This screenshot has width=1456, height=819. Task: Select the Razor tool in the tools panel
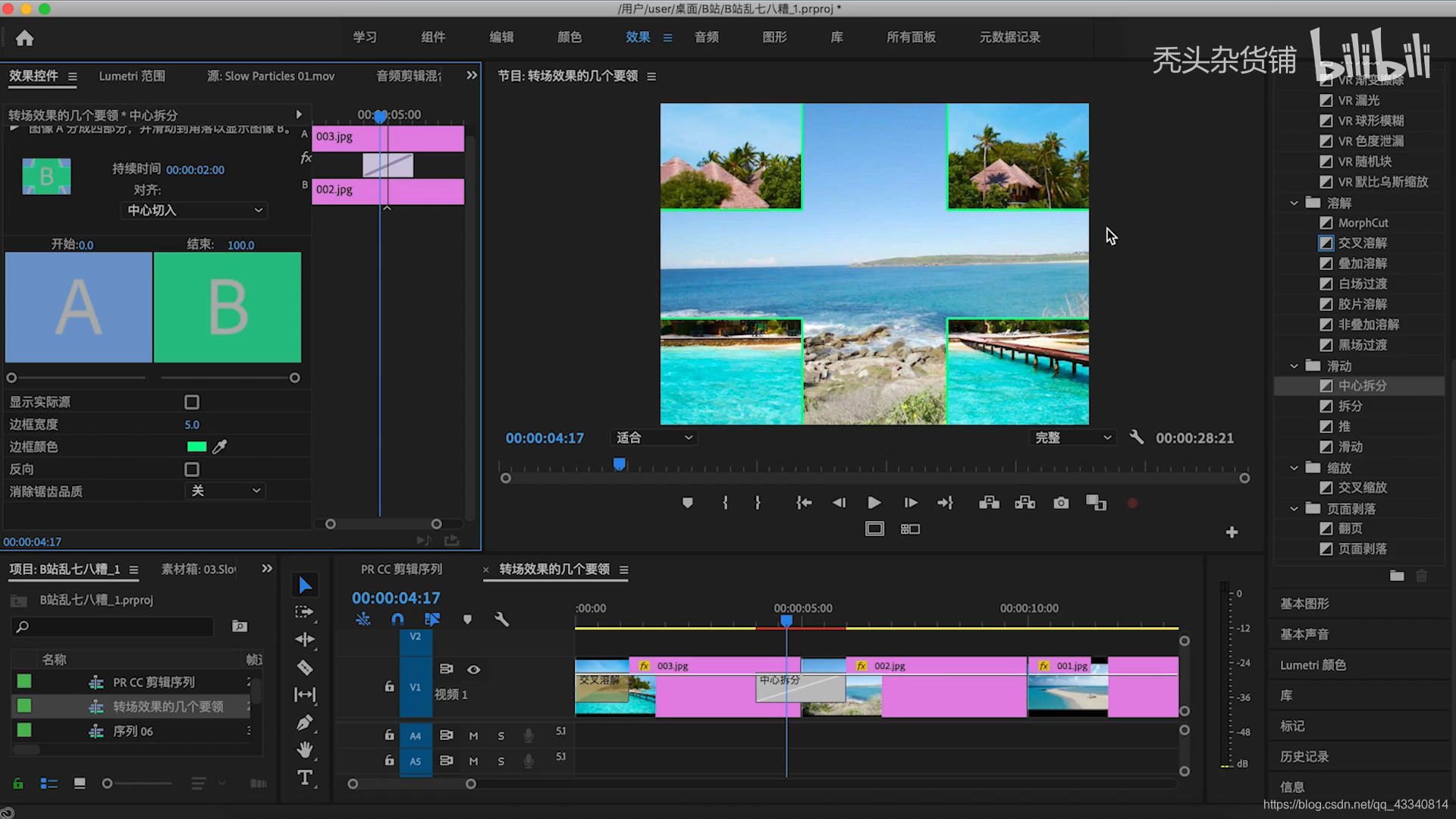305,668
